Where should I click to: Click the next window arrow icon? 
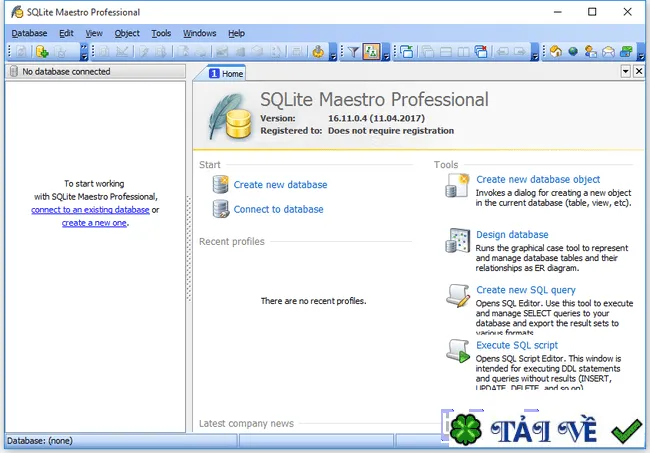point(519,52)
